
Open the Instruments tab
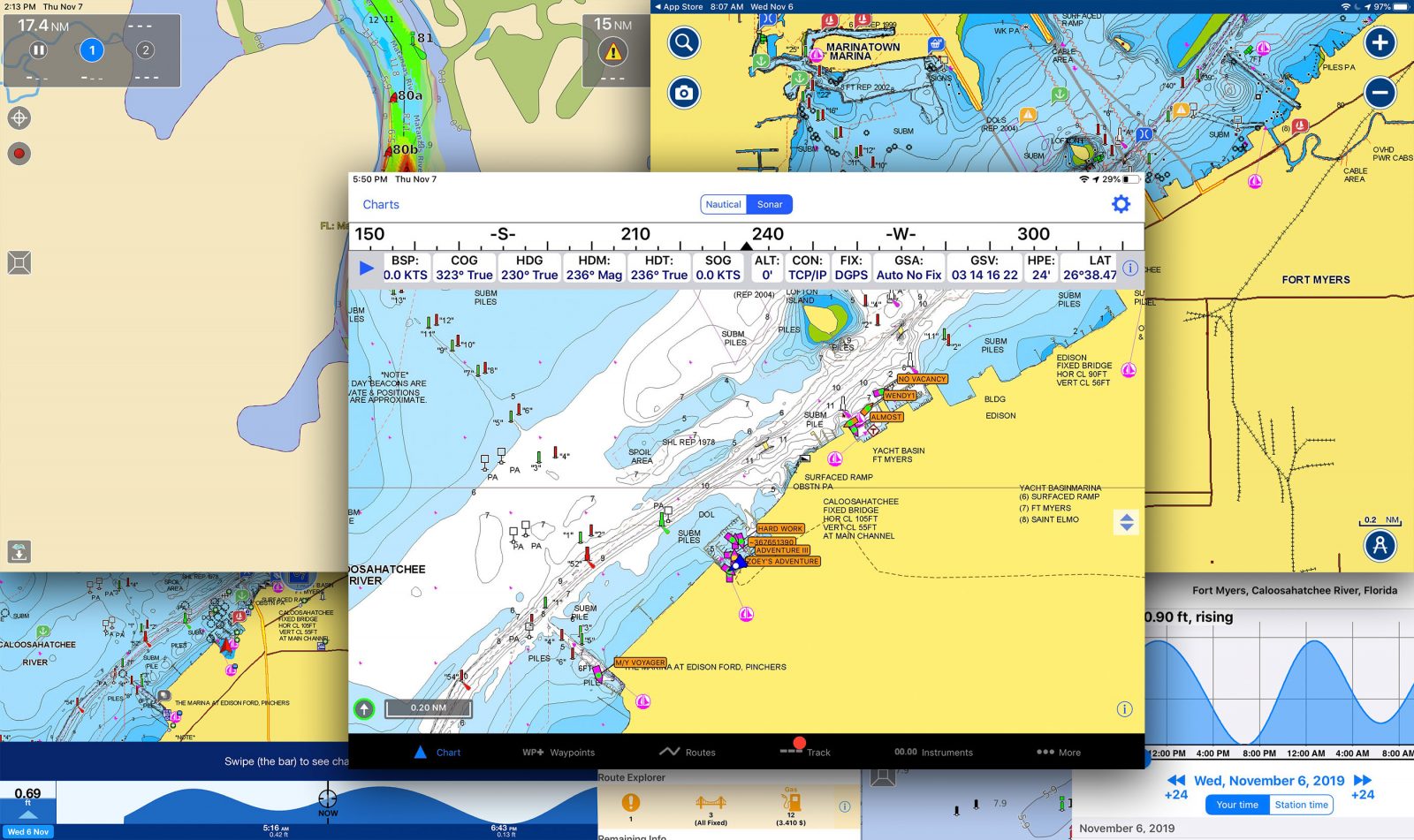click(x=933, y=753)
